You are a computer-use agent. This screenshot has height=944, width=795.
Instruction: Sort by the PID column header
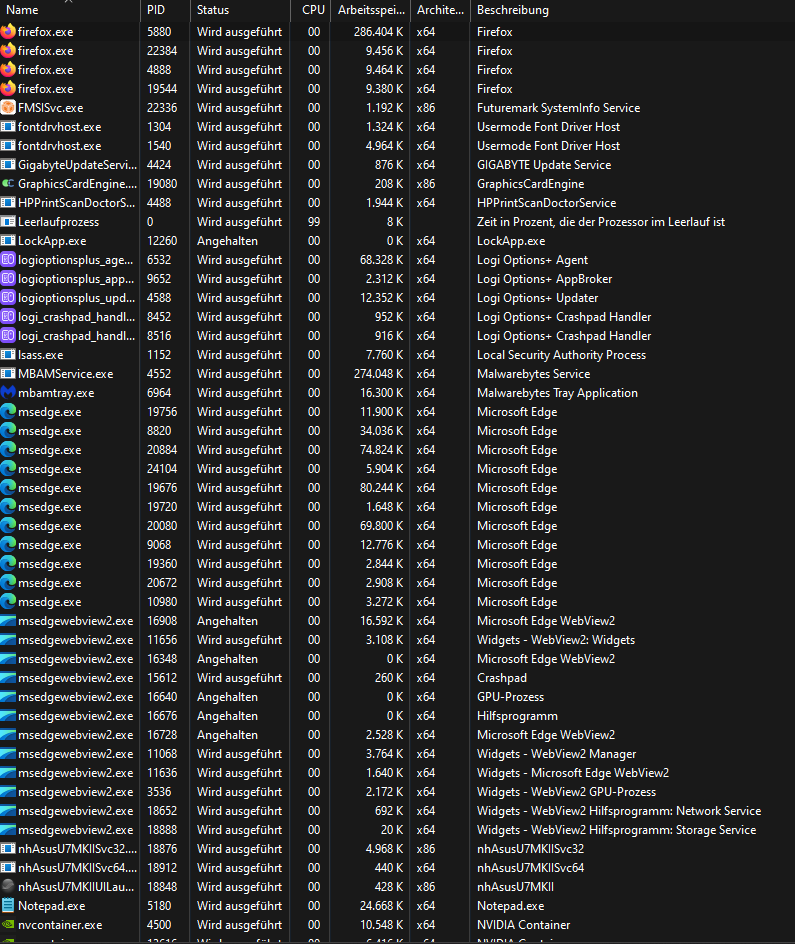(x=165, y=10)
